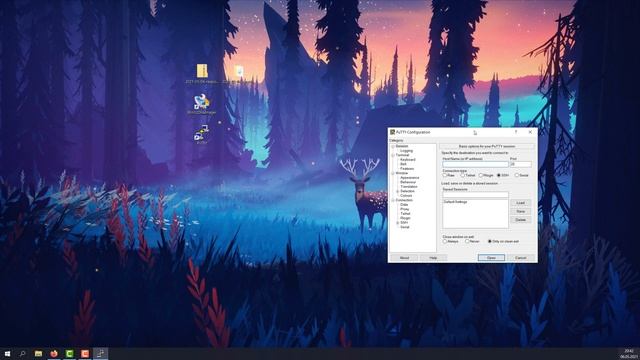Open Rlogin category in the tree
This screenshot has height=360, width=640.
[405, 218]
